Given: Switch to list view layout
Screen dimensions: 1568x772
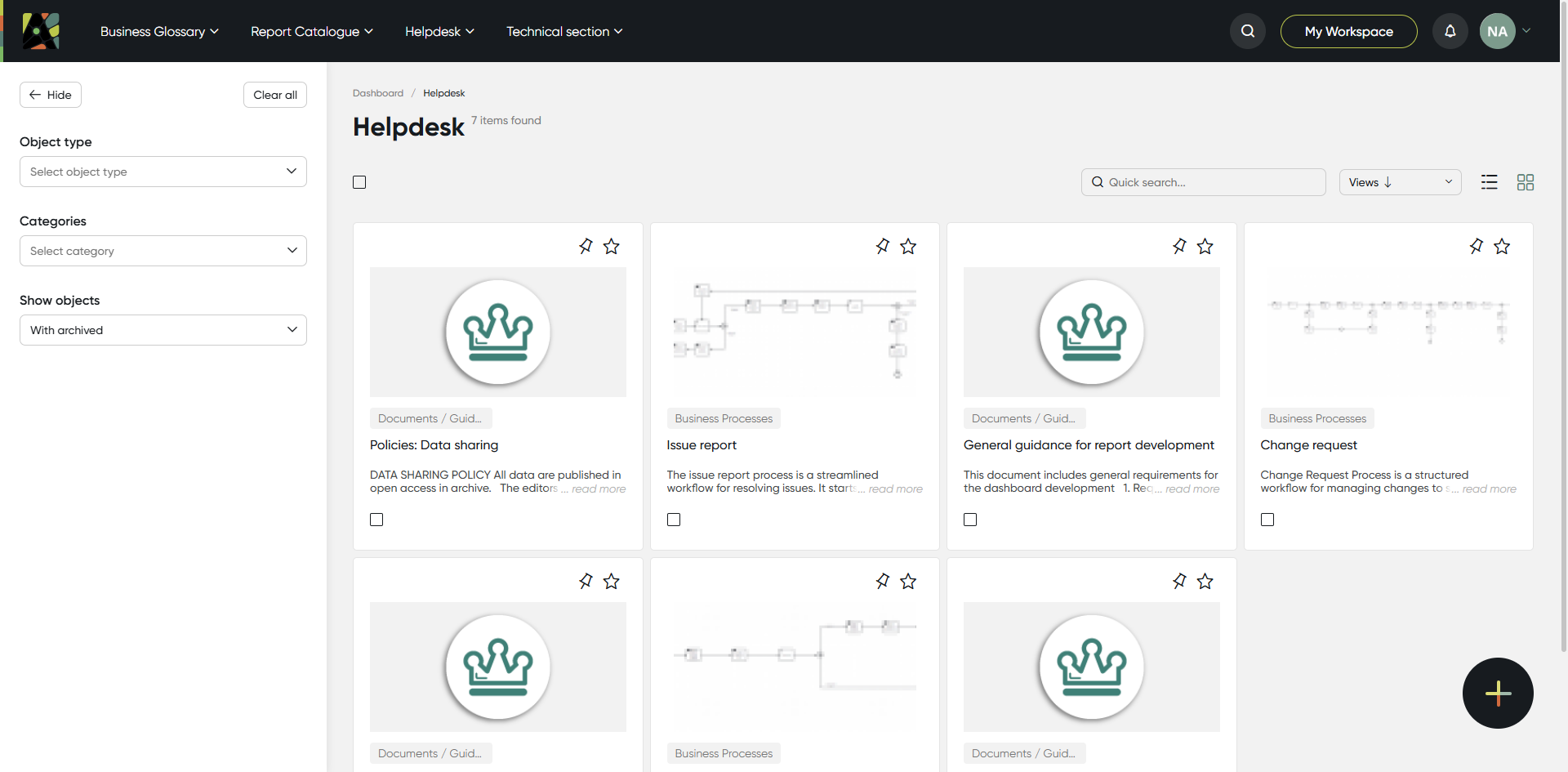Looking at the screenshot, I should 1489,182.
